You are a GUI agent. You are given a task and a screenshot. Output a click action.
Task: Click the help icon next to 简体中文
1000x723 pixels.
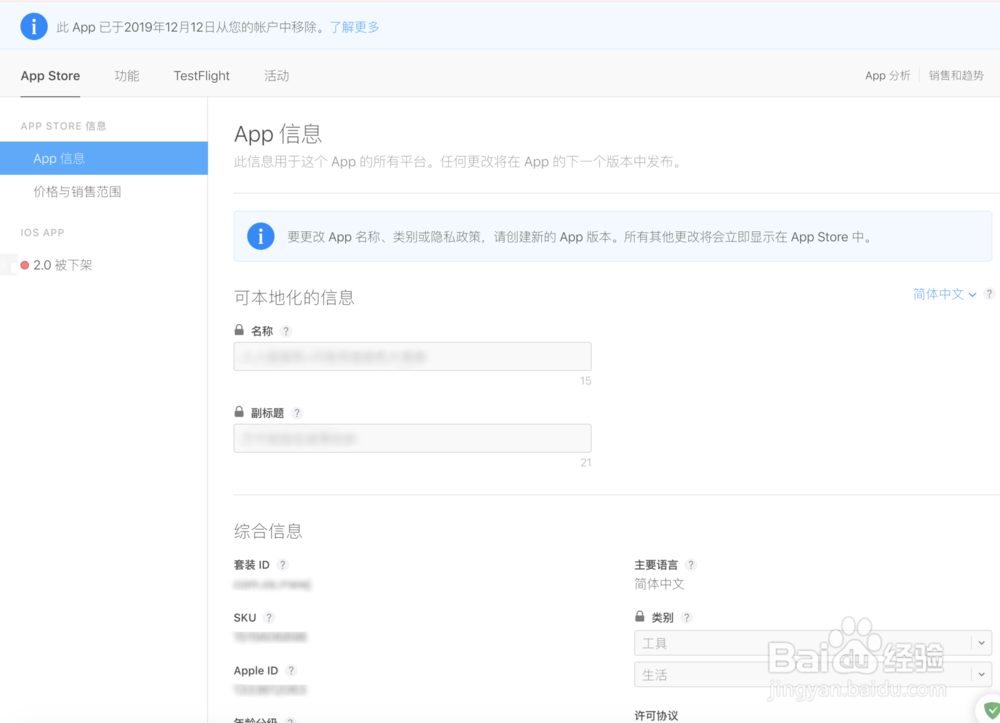[x=989, y=294]
